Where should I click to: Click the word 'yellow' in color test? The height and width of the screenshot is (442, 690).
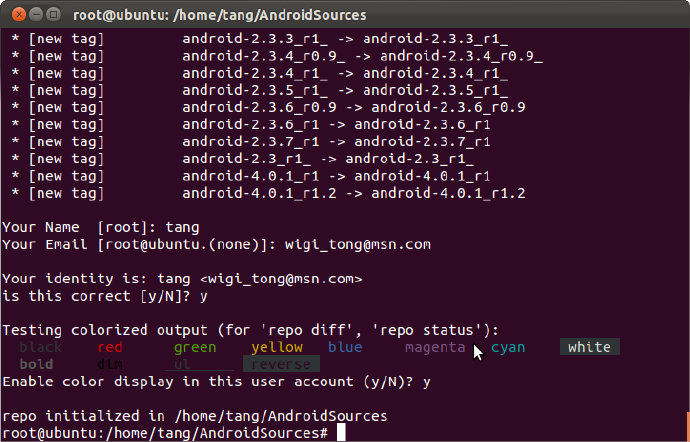277,347
